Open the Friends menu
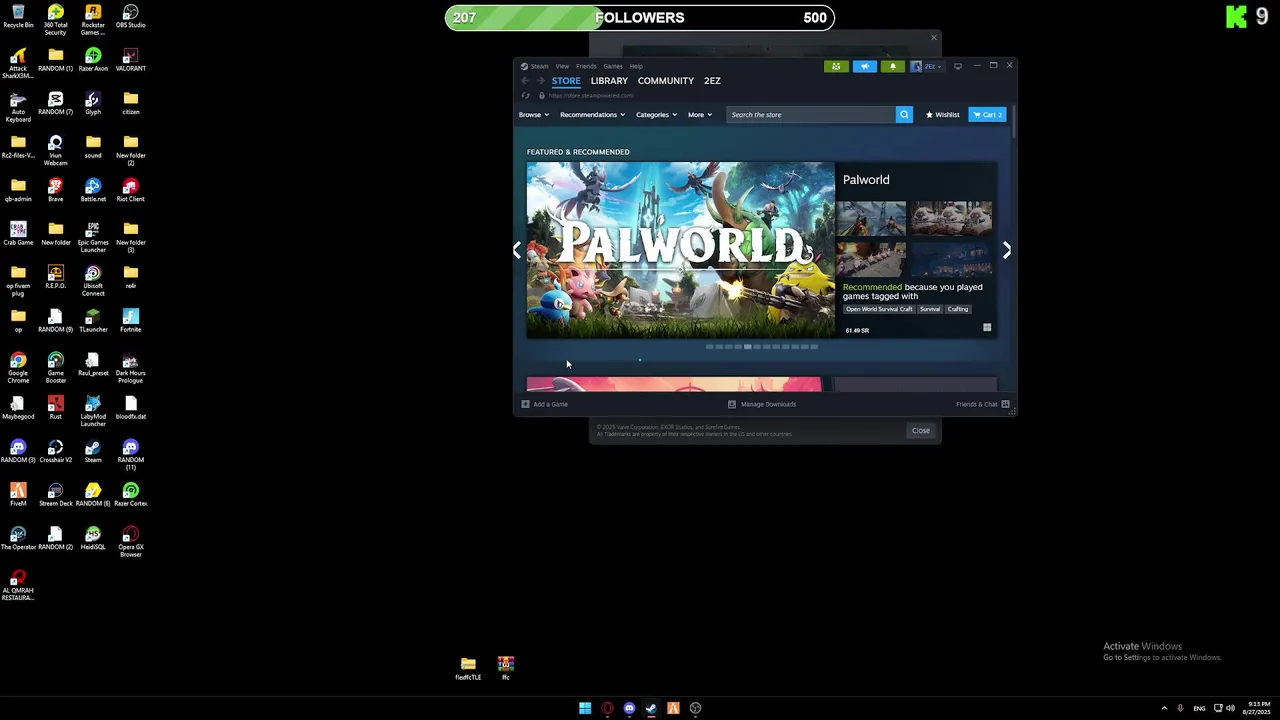The width and height of the screenshot is (1280, 720). (x=586, y=66)
